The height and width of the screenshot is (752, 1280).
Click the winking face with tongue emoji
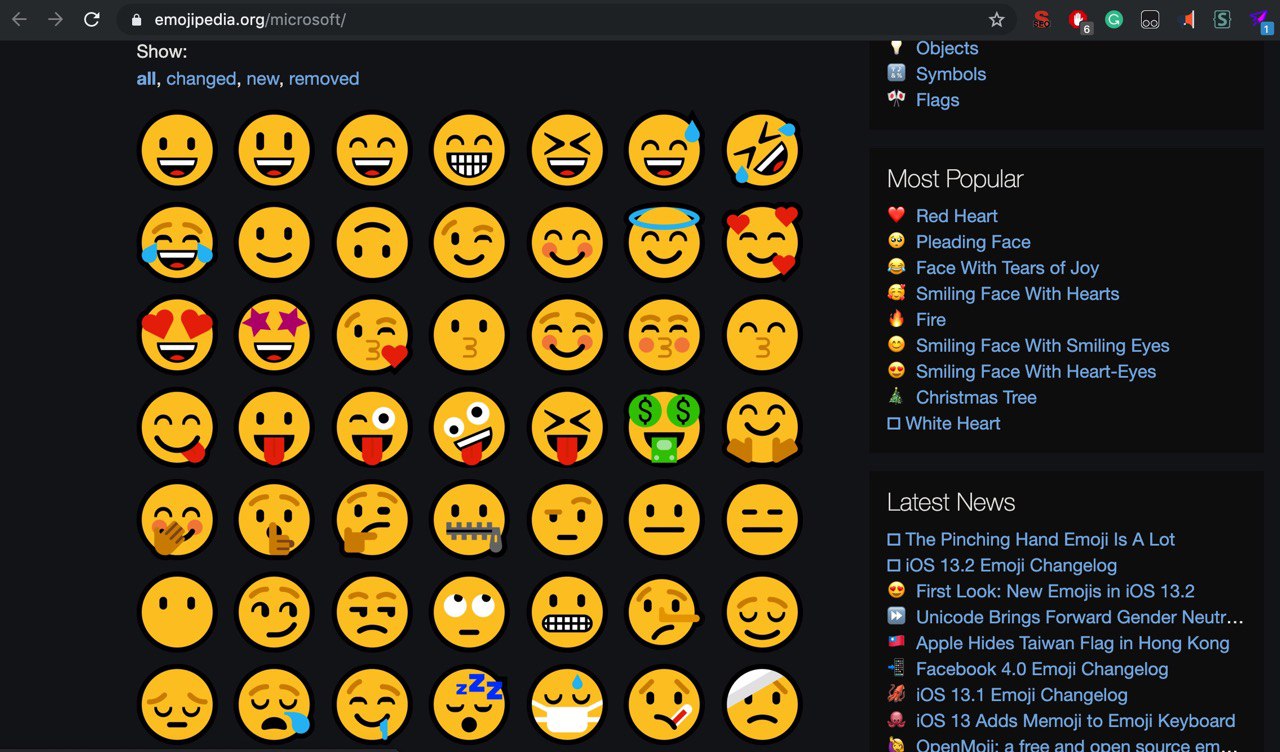point(372,427)
